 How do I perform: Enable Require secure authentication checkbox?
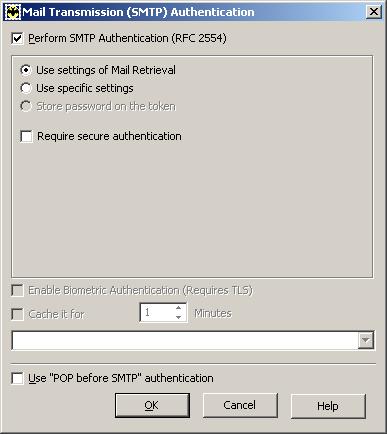(x=26, y=136)
